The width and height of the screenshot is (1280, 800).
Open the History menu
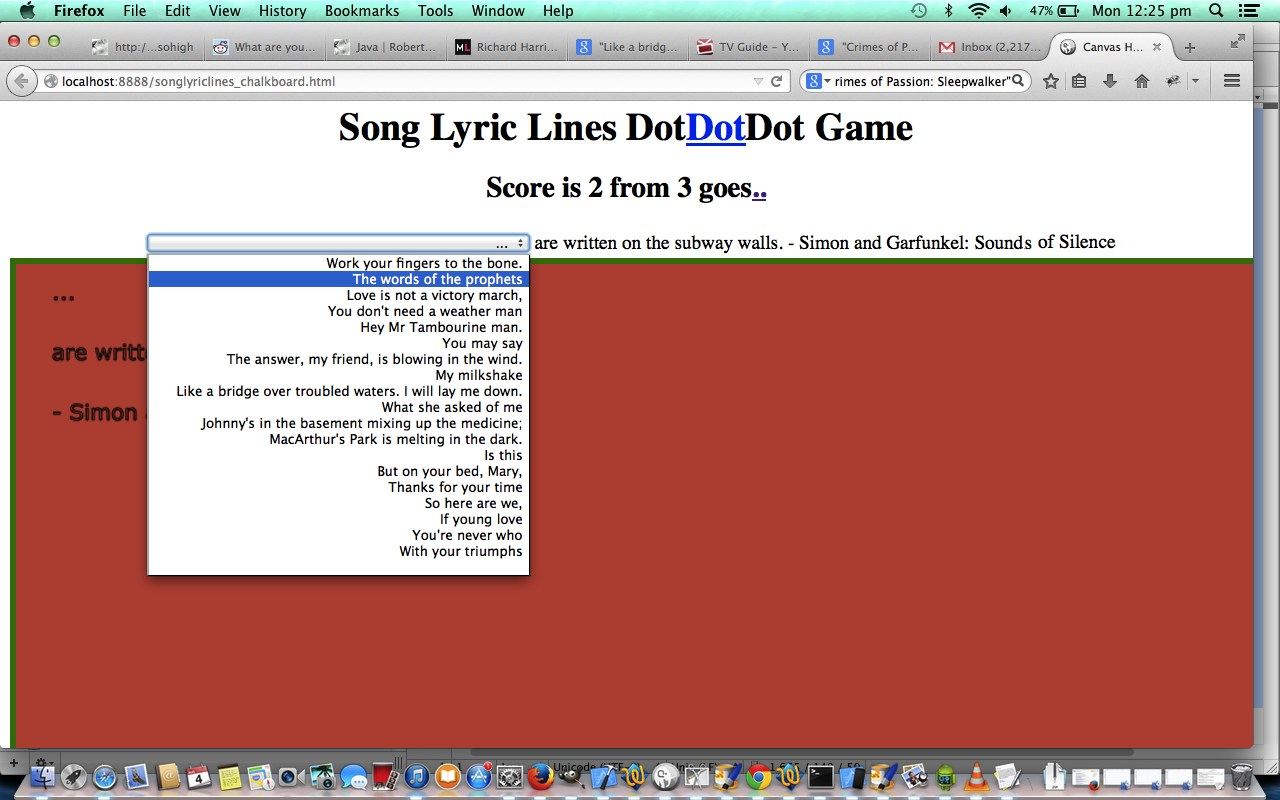(282, 11)
